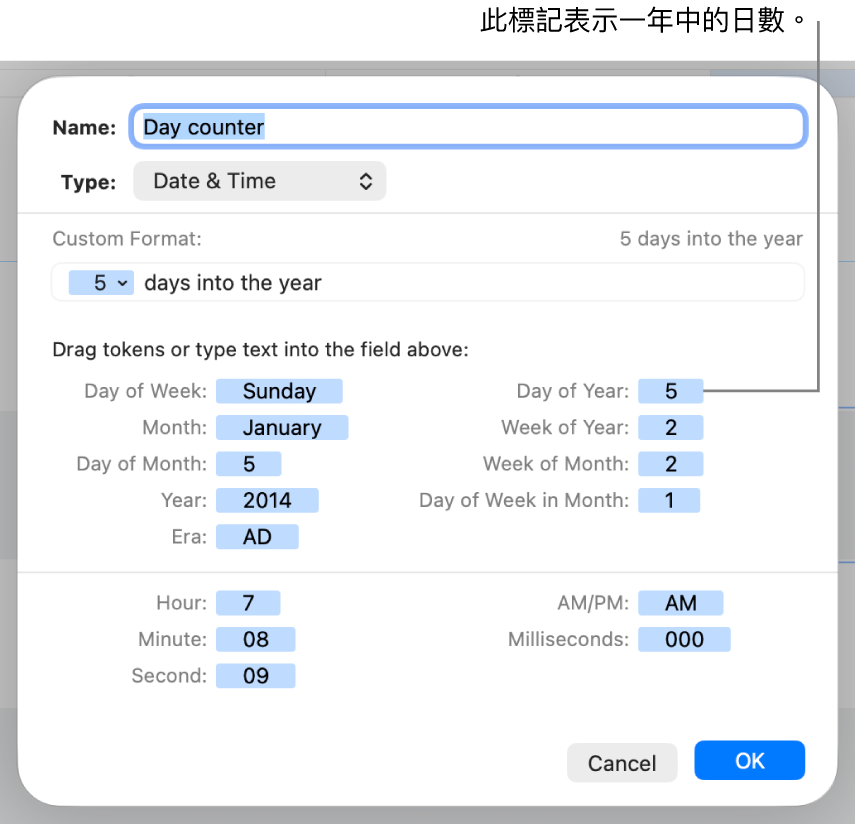Click the Name text field
The width and height of the screenshot is (857, 825).
point(468,127)
